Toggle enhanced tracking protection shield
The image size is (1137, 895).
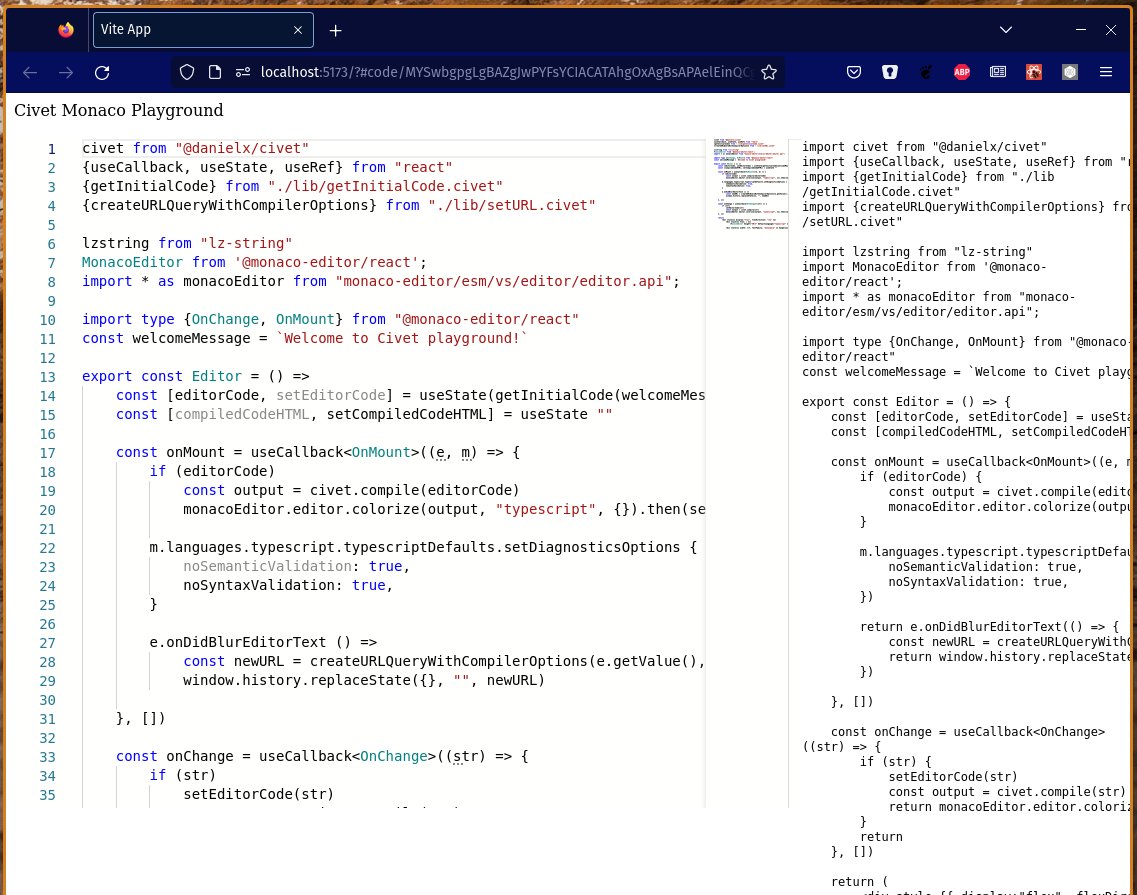tap(187, 72)
